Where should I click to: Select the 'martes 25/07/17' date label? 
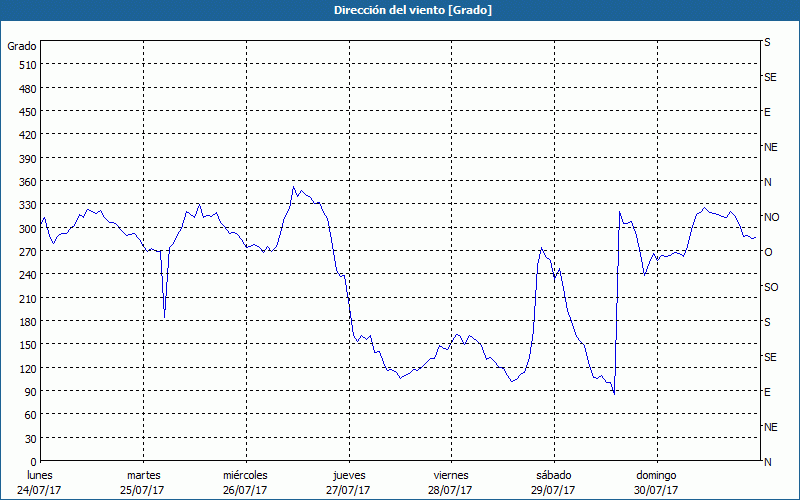pos(143,482)
